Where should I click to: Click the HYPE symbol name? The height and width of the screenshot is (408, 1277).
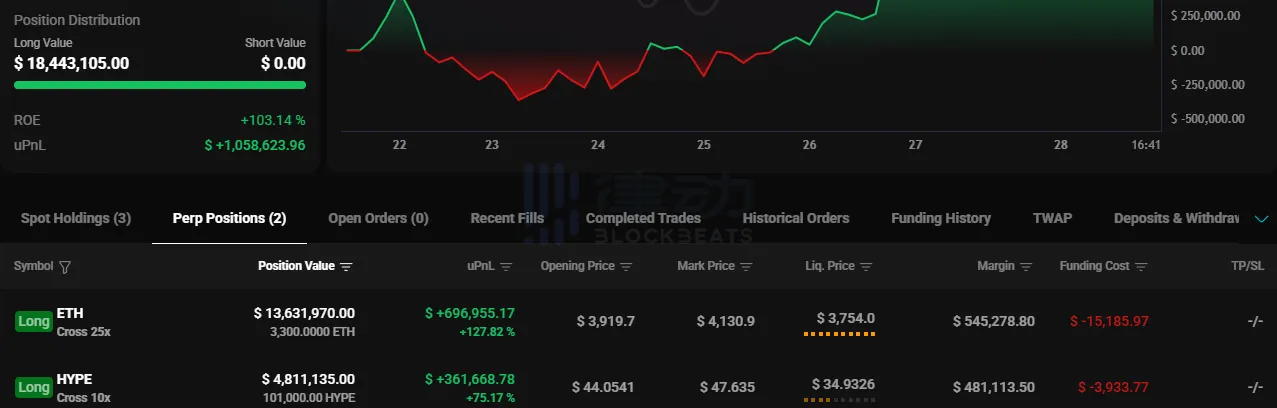[74, 379]
